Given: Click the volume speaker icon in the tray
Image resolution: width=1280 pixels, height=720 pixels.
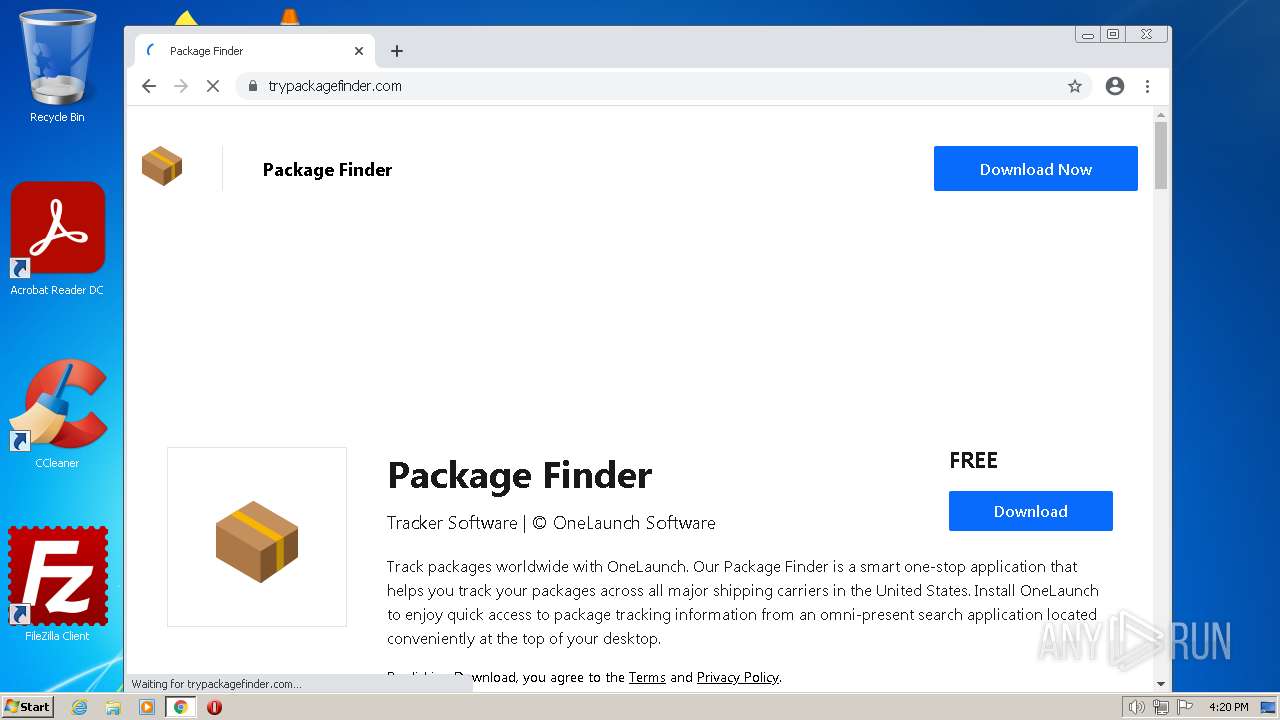Looking at the screenshot, I should click(1136, 707).
